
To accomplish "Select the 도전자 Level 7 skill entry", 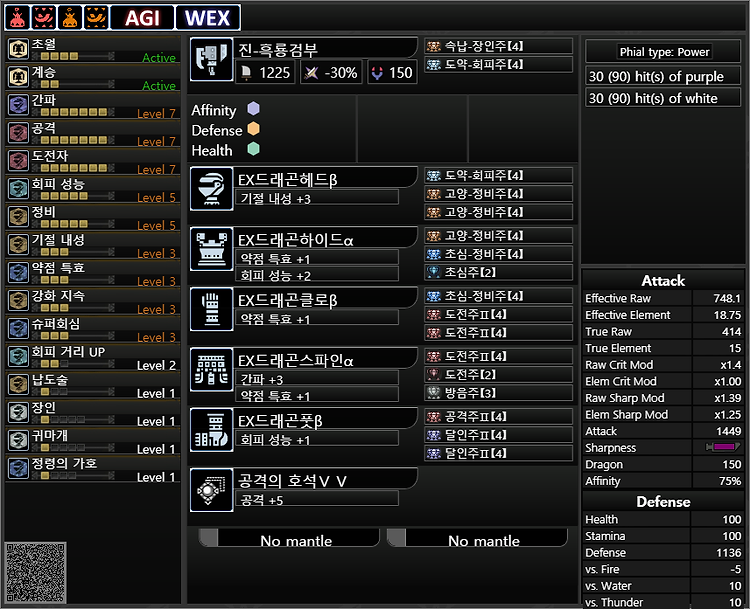I will coord(92,162).
